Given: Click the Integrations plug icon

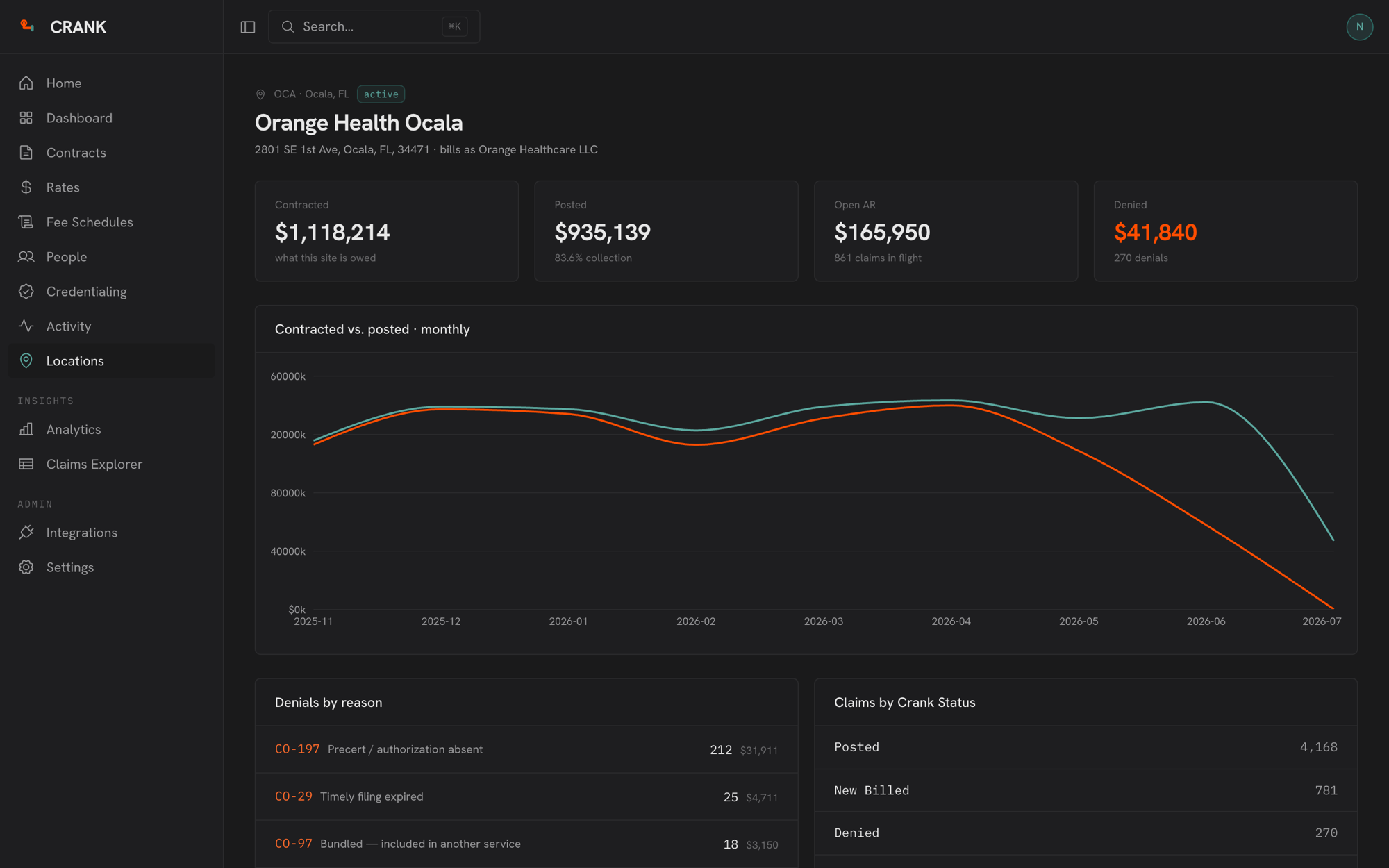Looking at the screenshot, I should [26, 533].
